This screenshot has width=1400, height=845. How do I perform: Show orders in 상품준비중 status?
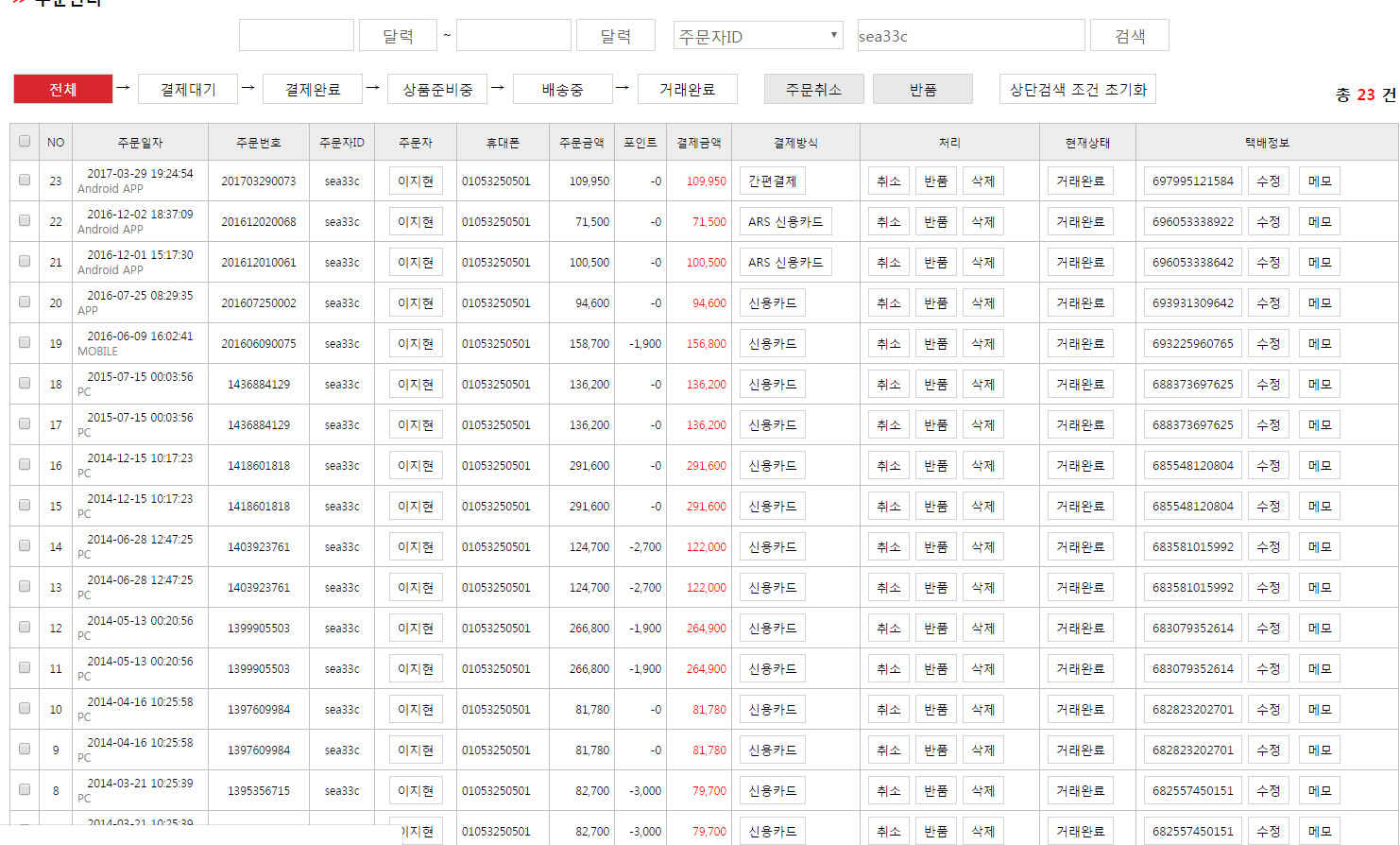pos(437,89)
